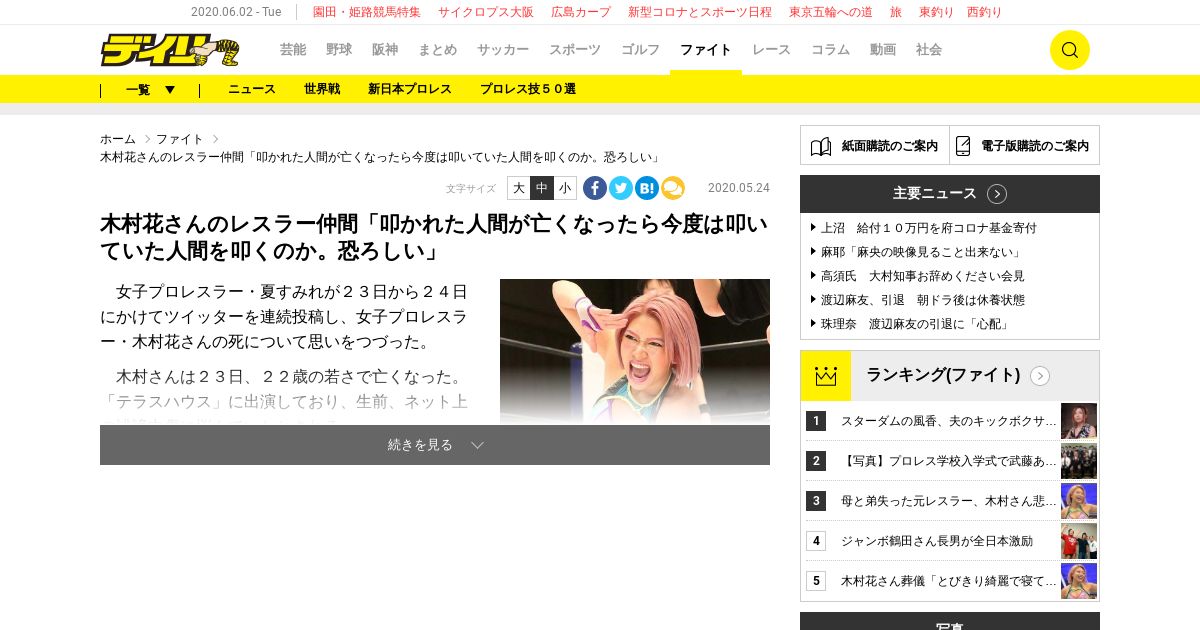
Task: Open the コラム navigation tab
Action: click(830, 50)
